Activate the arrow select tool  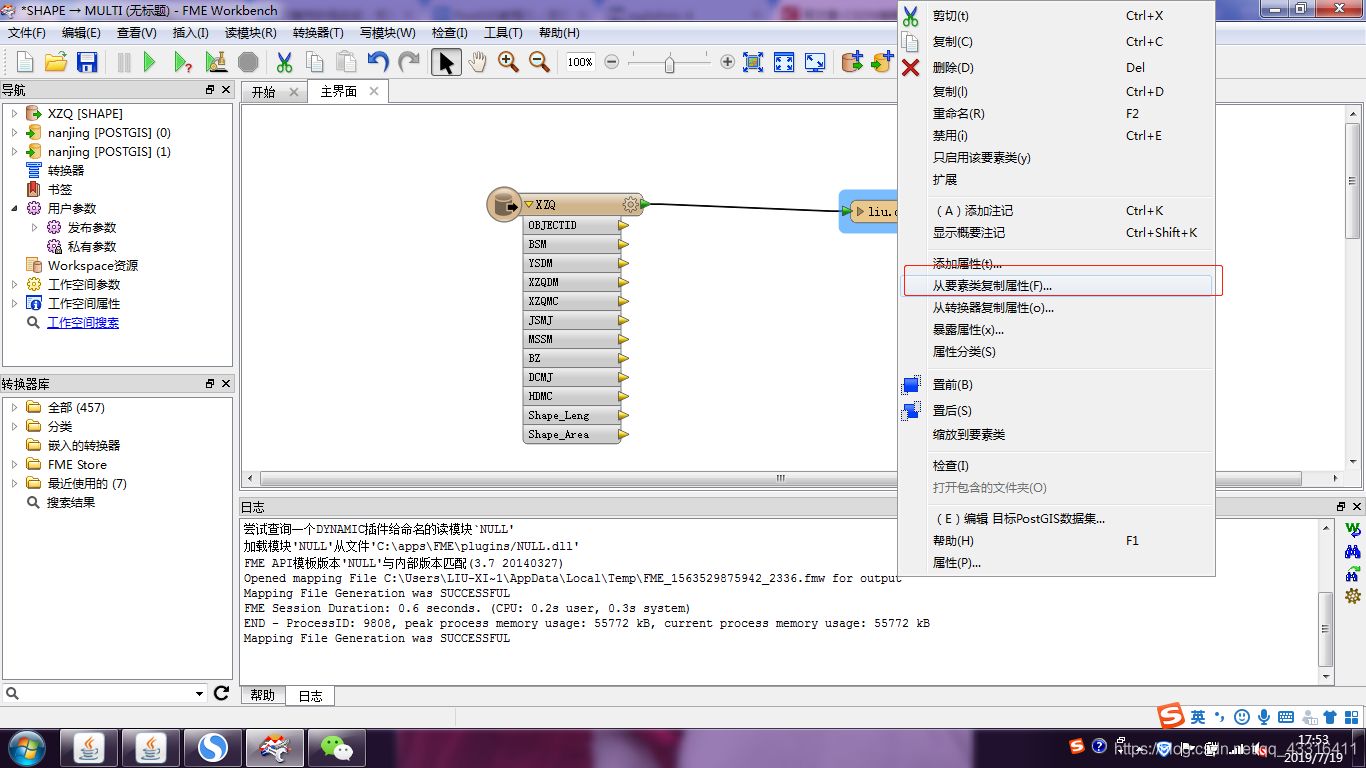tap(446, 62)
